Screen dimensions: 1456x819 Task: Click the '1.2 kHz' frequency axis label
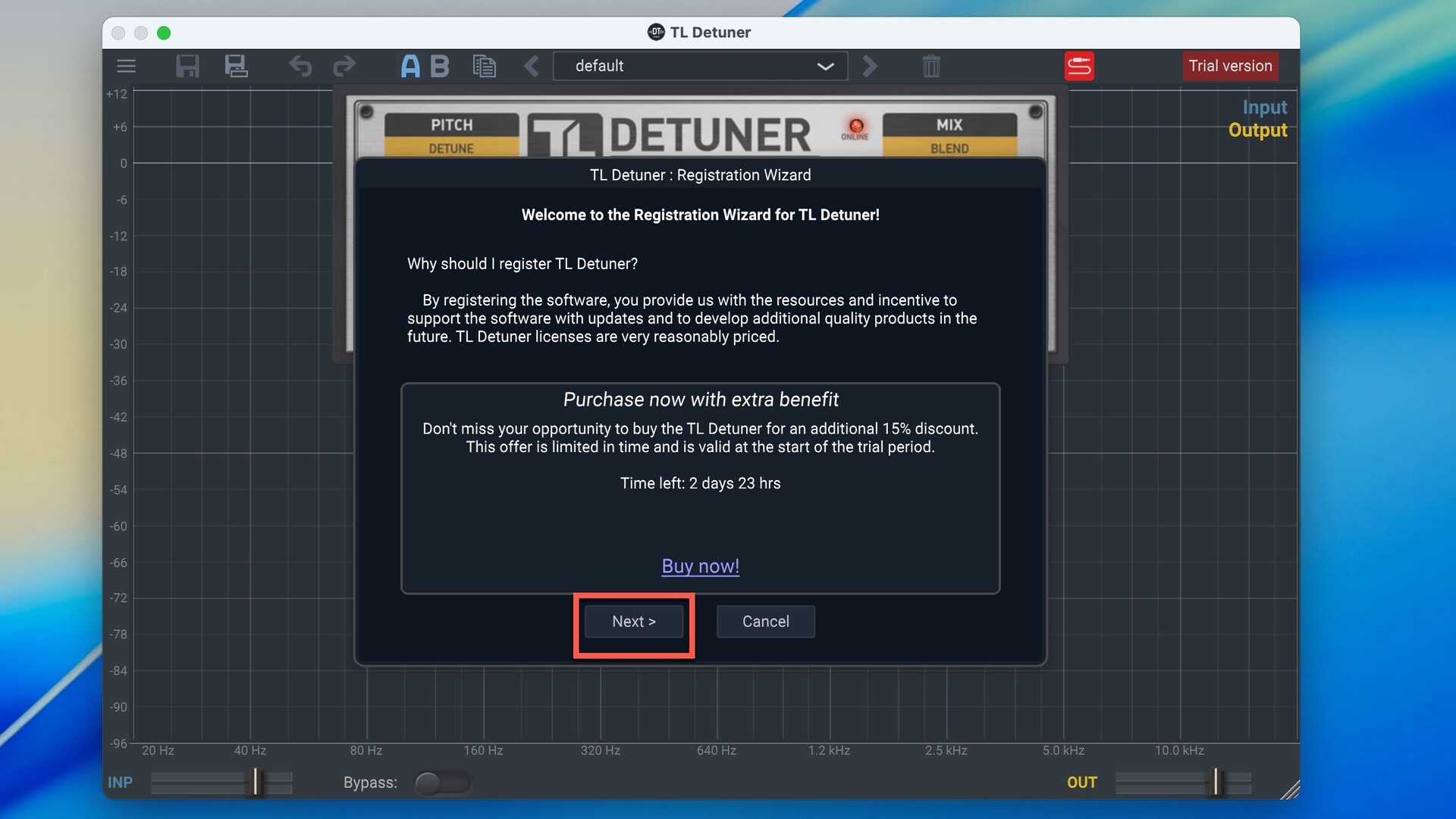(829, 751)
